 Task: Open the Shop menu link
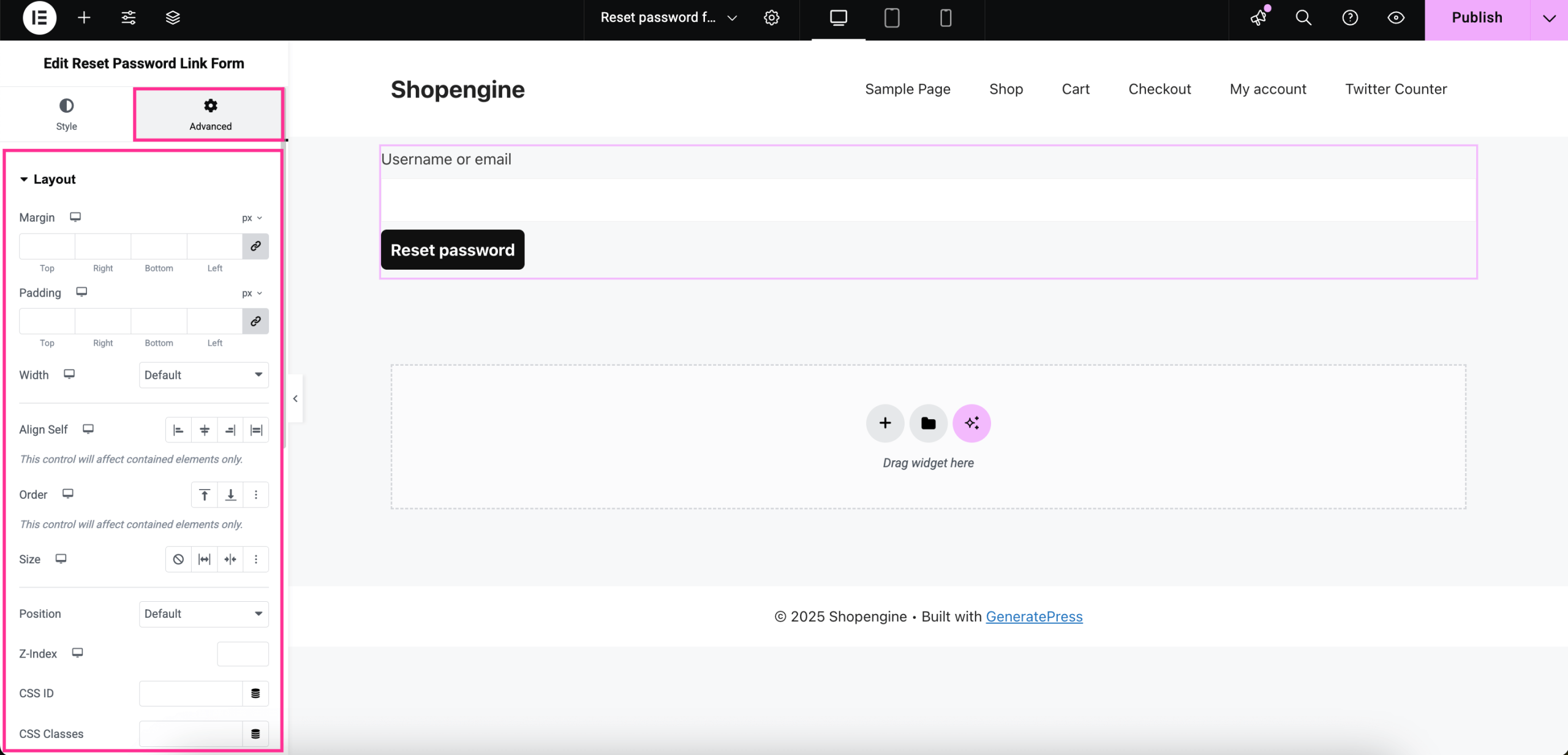tap(1006, 89)
